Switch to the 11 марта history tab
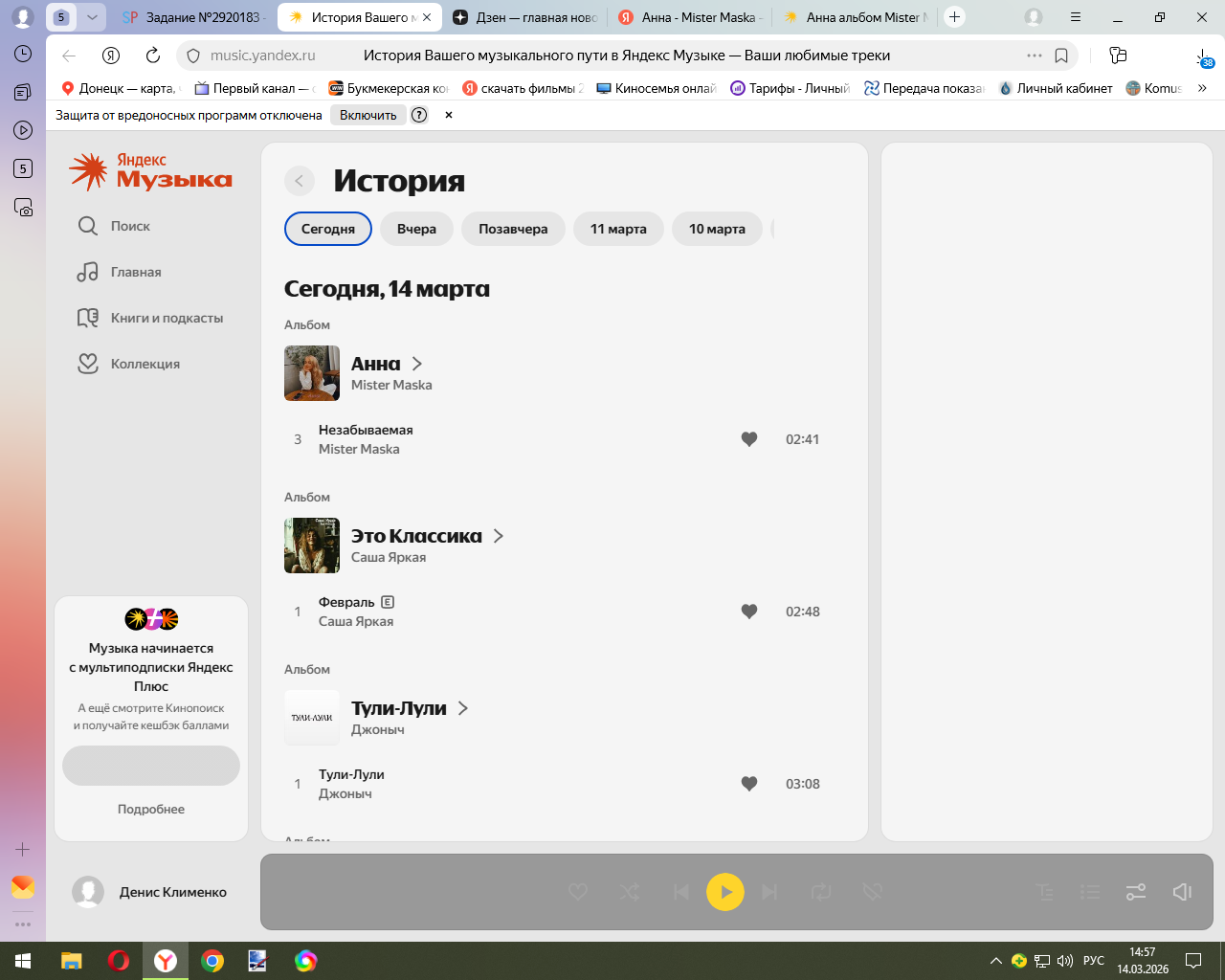This screenshot has height=980, width=1225. click(x=618, y=229)
